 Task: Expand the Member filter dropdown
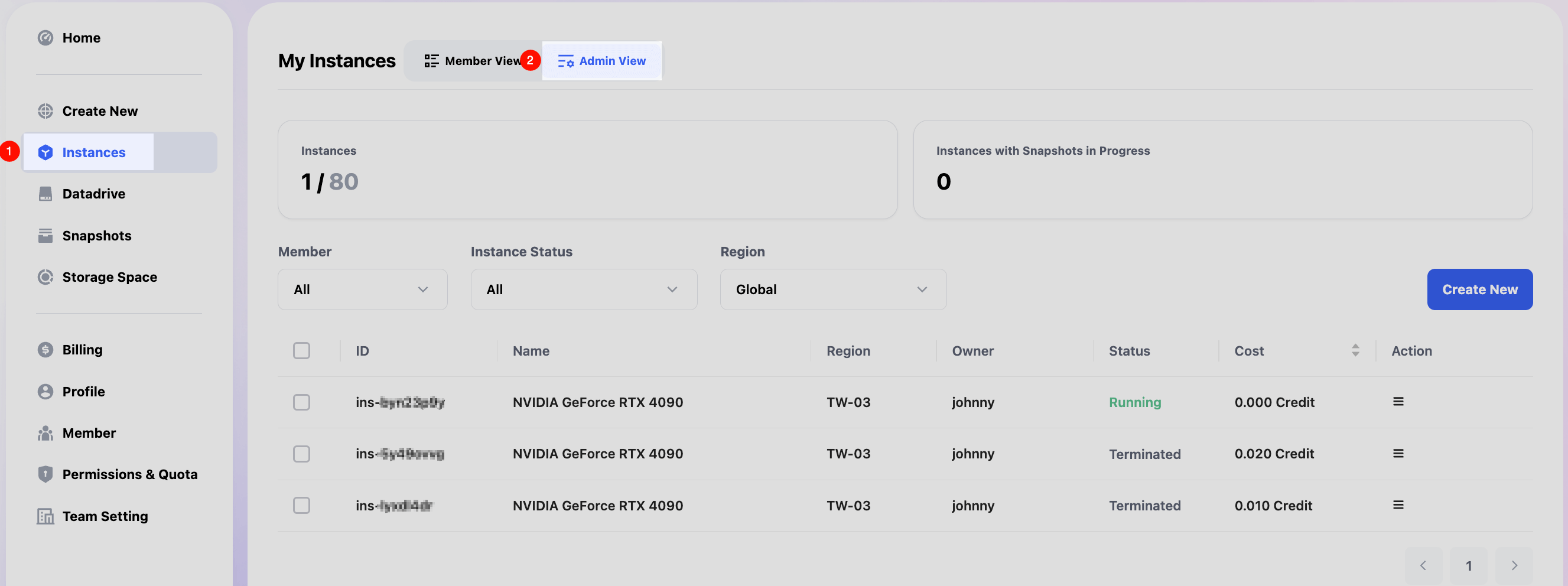click(362, 289)
